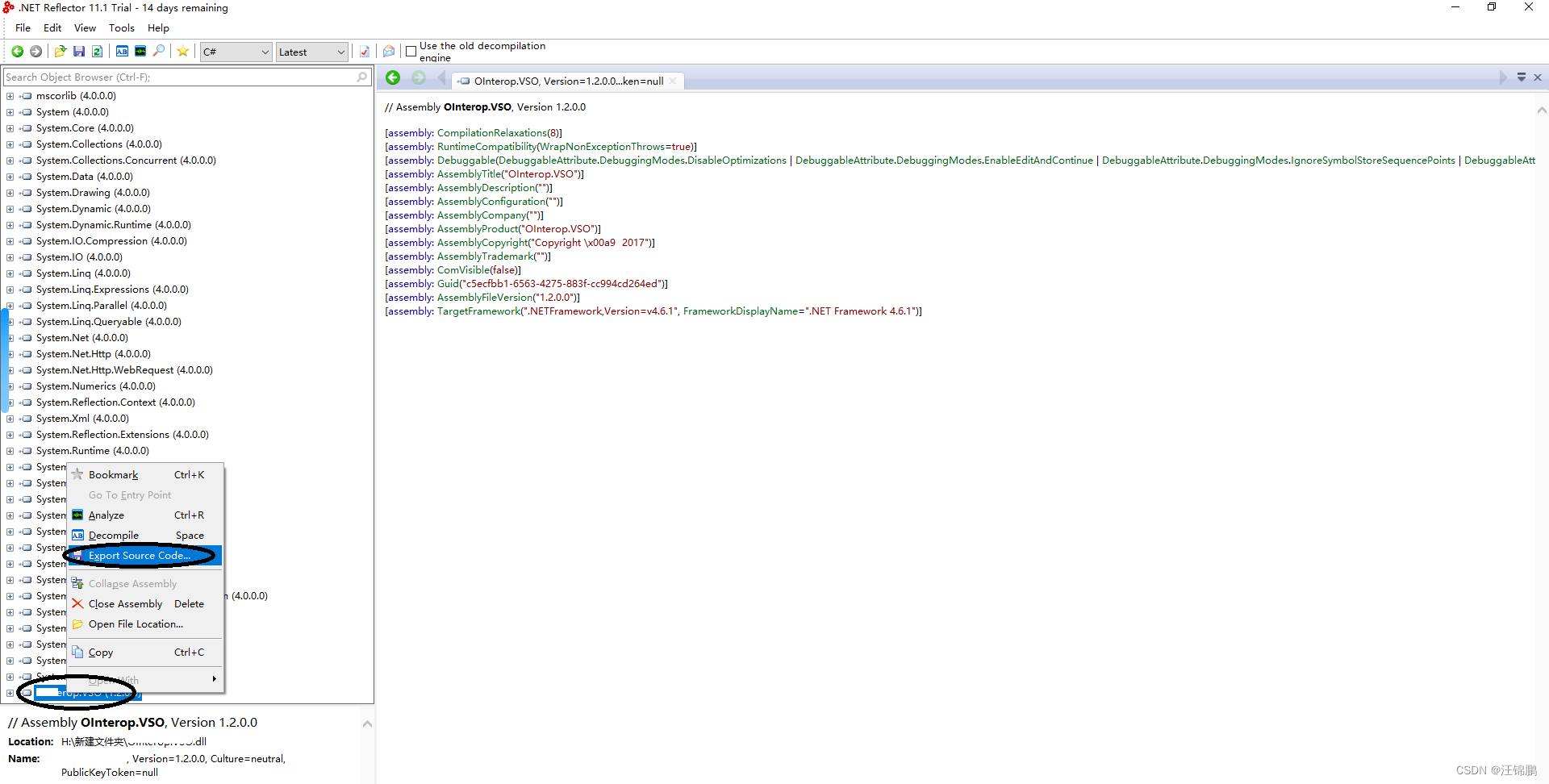Screen dimensions: 1549x784
Task: Click the System.Linq assembly icon
Action: (x=26, y=273)
